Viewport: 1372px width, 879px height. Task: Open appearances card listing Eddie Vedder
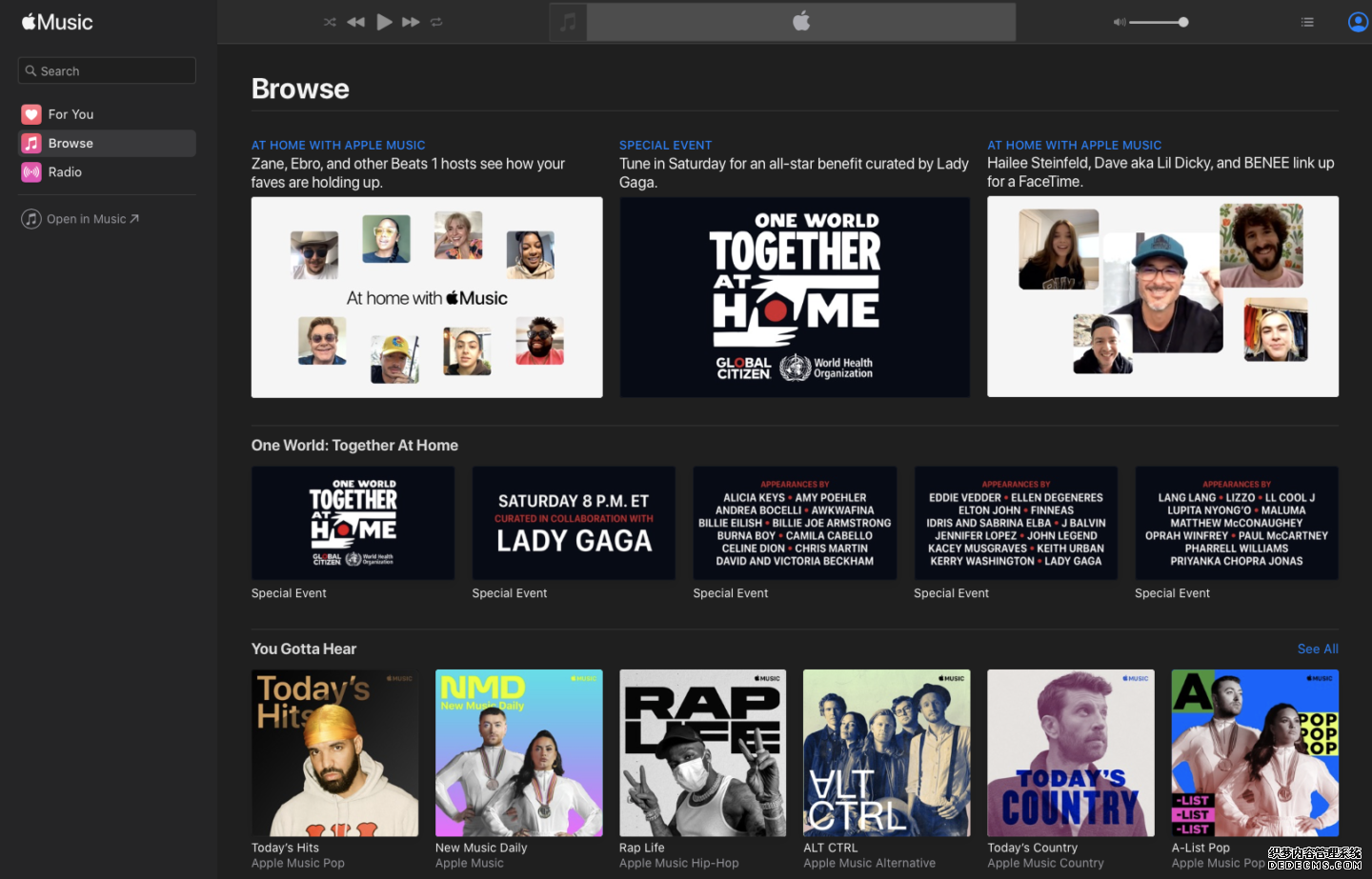click(x=1016, y=523)
